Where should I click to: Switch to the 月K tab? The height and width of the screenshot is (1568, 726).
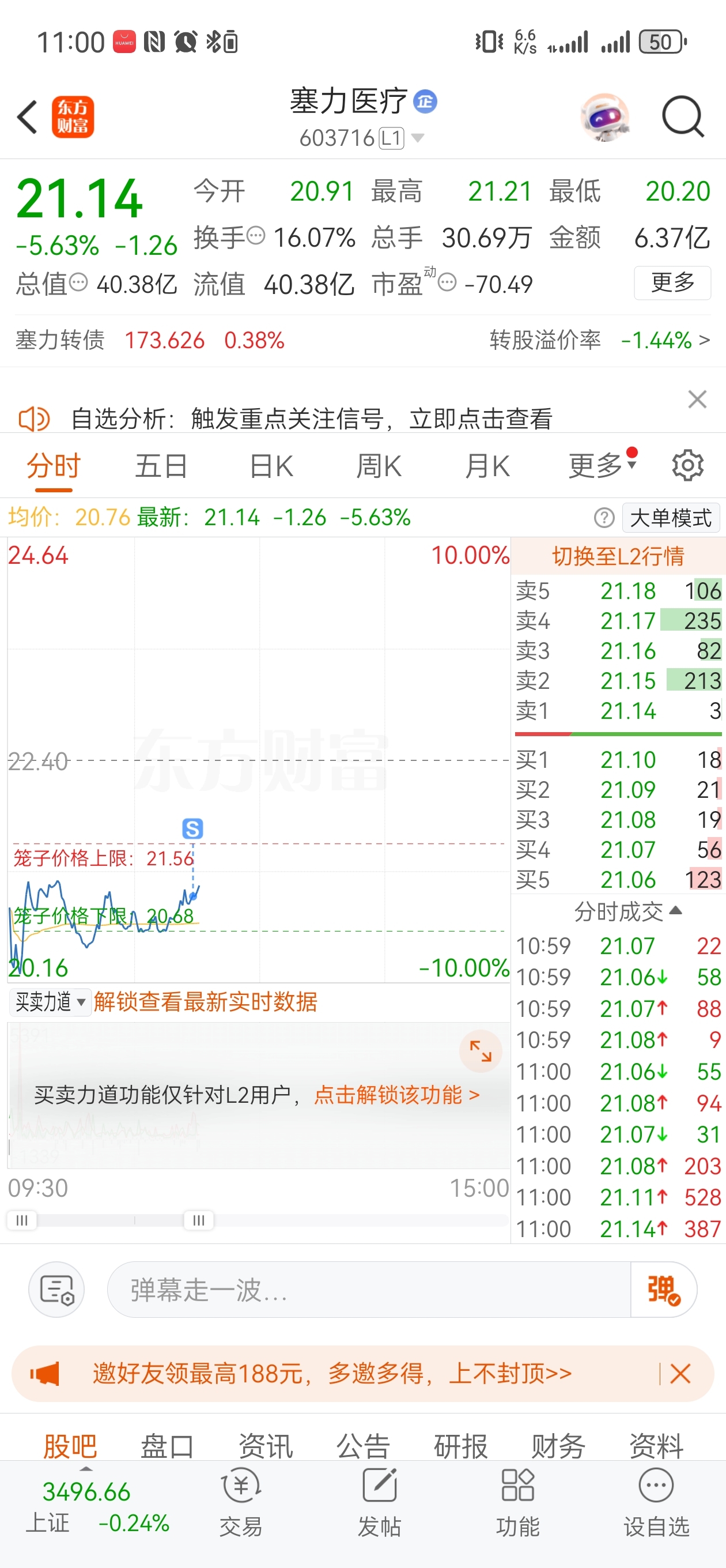click(487, 466)
